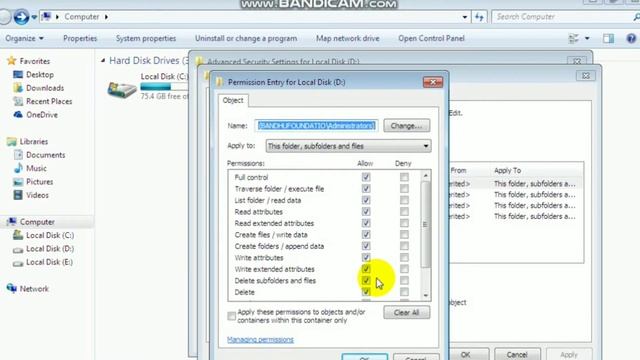Open Managing permissions link
Viewport: 640px width, 360px height.
(260, 339)
